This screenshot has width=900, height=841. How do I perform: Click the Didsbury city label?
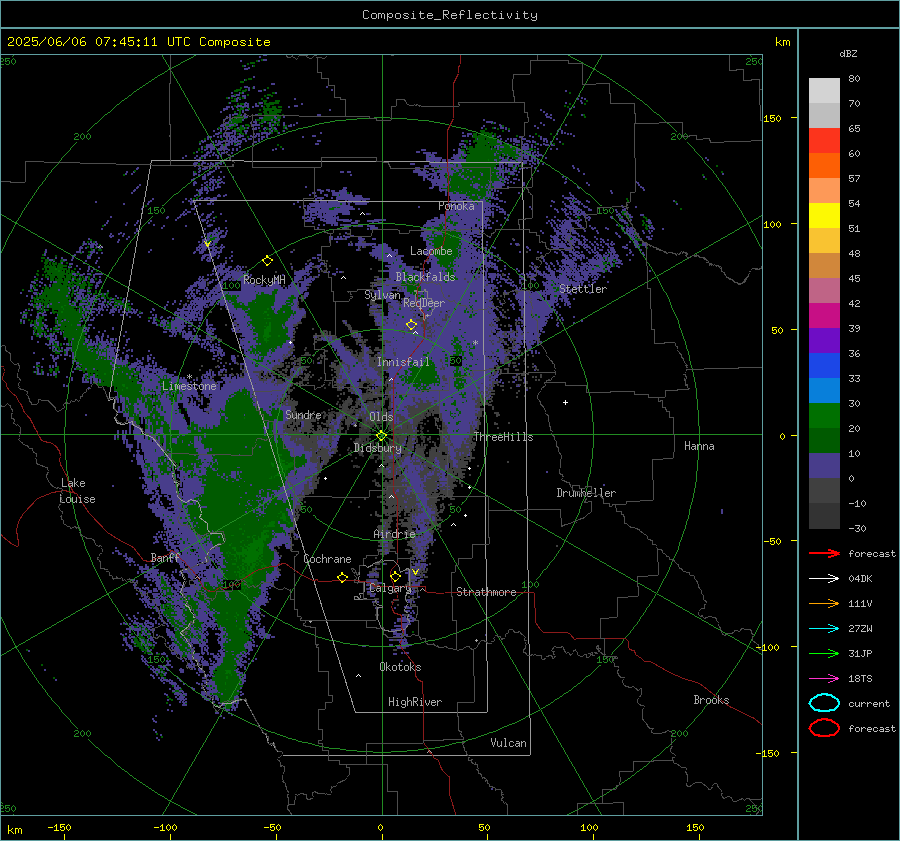[x=377, y=448]
